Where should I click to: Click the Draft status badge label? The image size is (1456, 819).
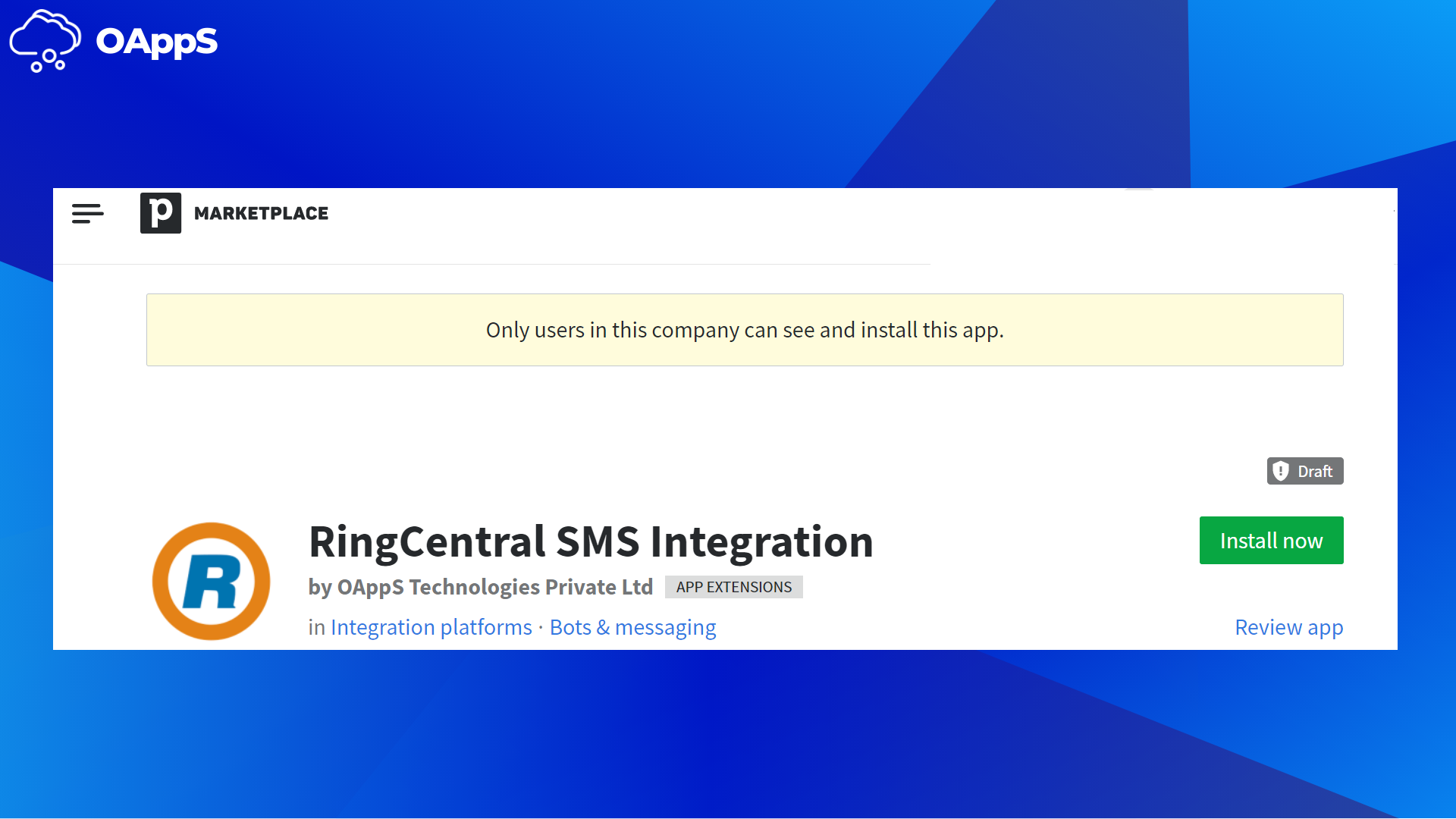pos(1315,471)
